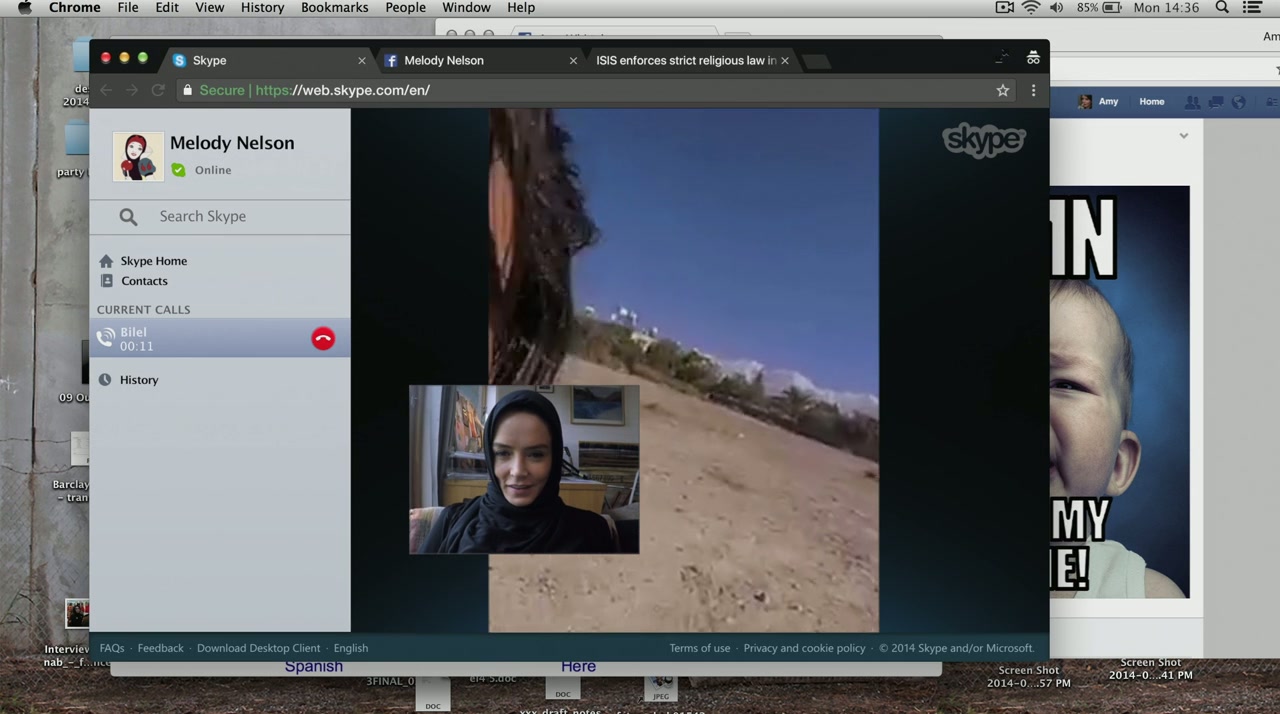Switch to the Melody Nelson Facebook tab
Screen dimensions: 1280x714
(478, 60)
